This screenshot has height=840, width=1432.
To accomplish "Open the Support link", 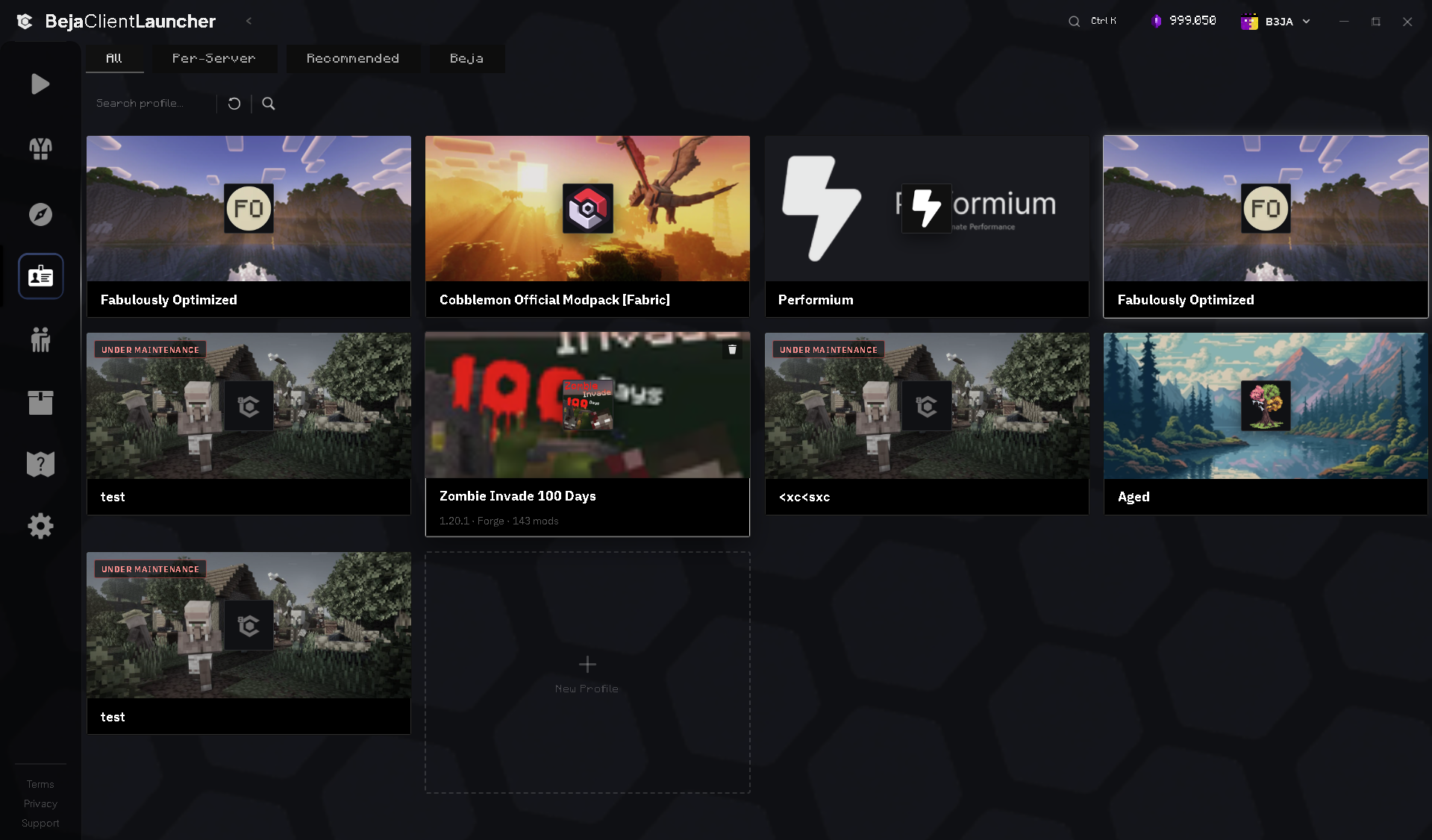I will click(40, 823).
